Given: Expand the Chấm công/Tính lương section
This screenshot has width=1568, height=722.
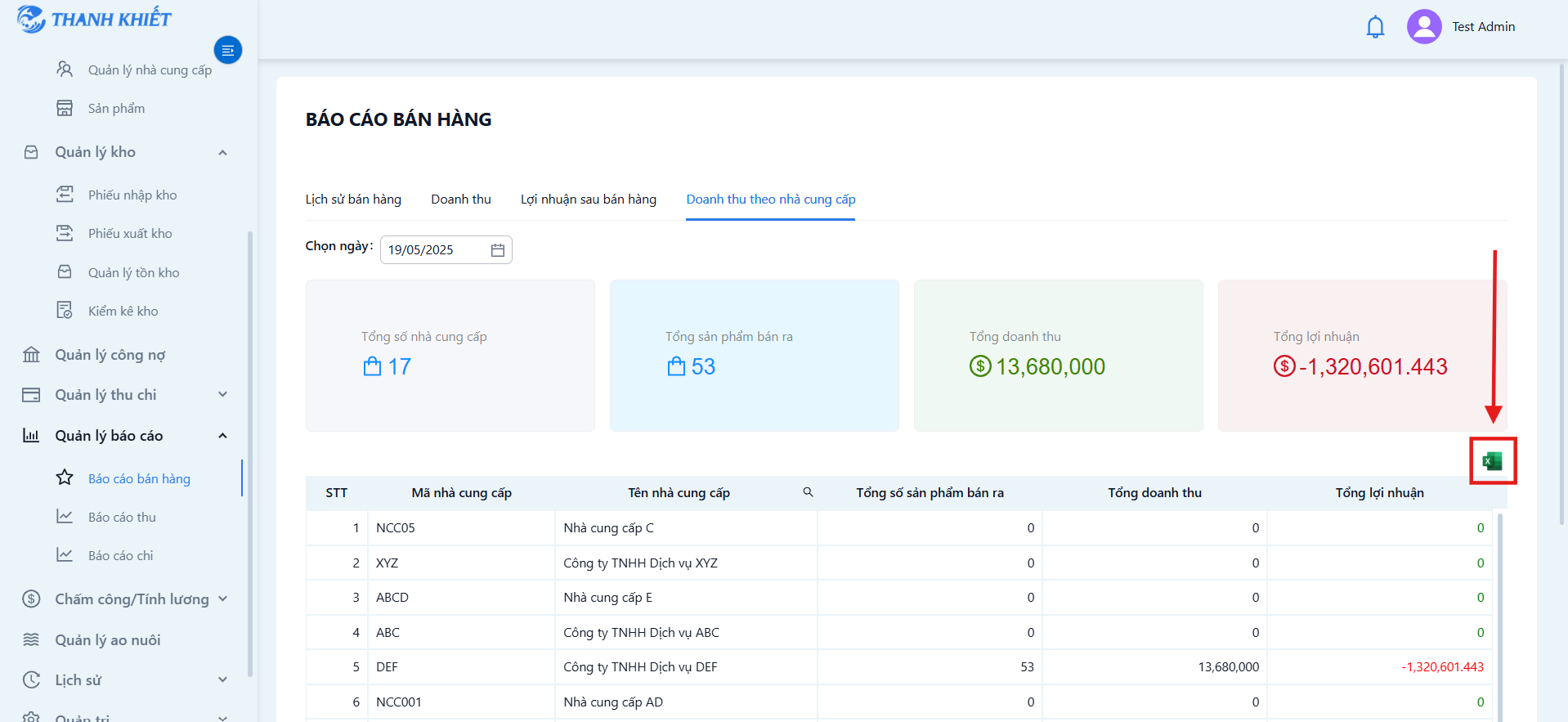Looking at the screenshot, I should (x=222, y=599).
